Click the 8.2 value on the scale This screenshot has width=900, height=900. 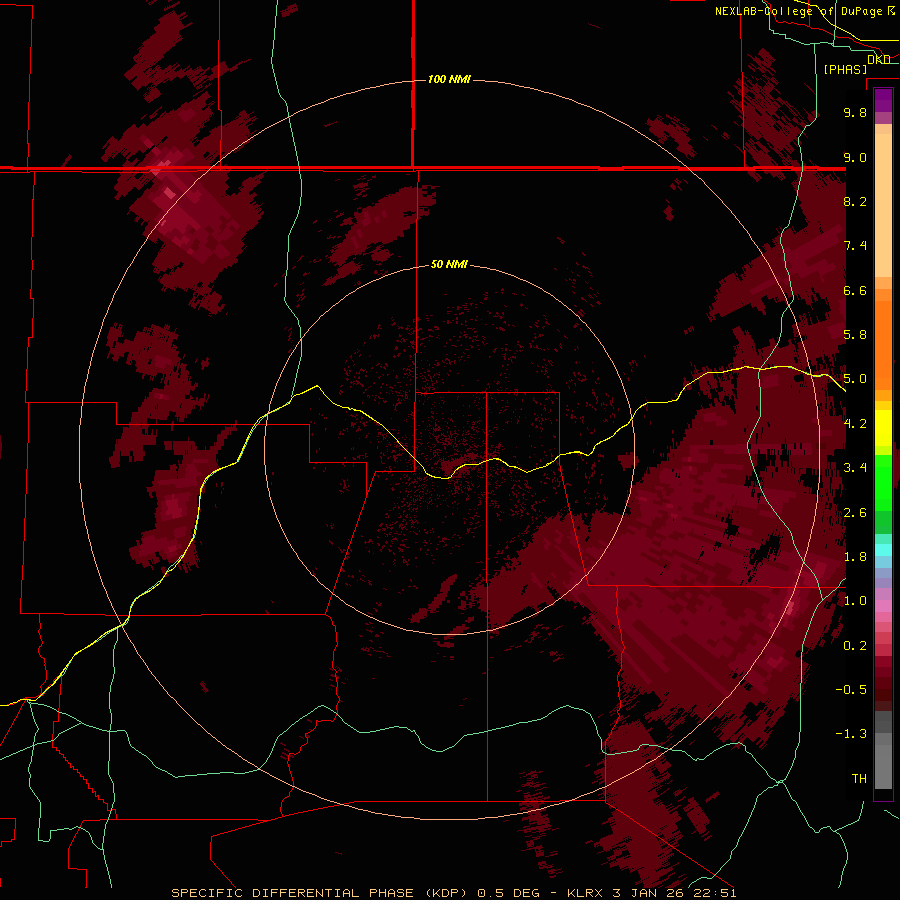(855, 201)
